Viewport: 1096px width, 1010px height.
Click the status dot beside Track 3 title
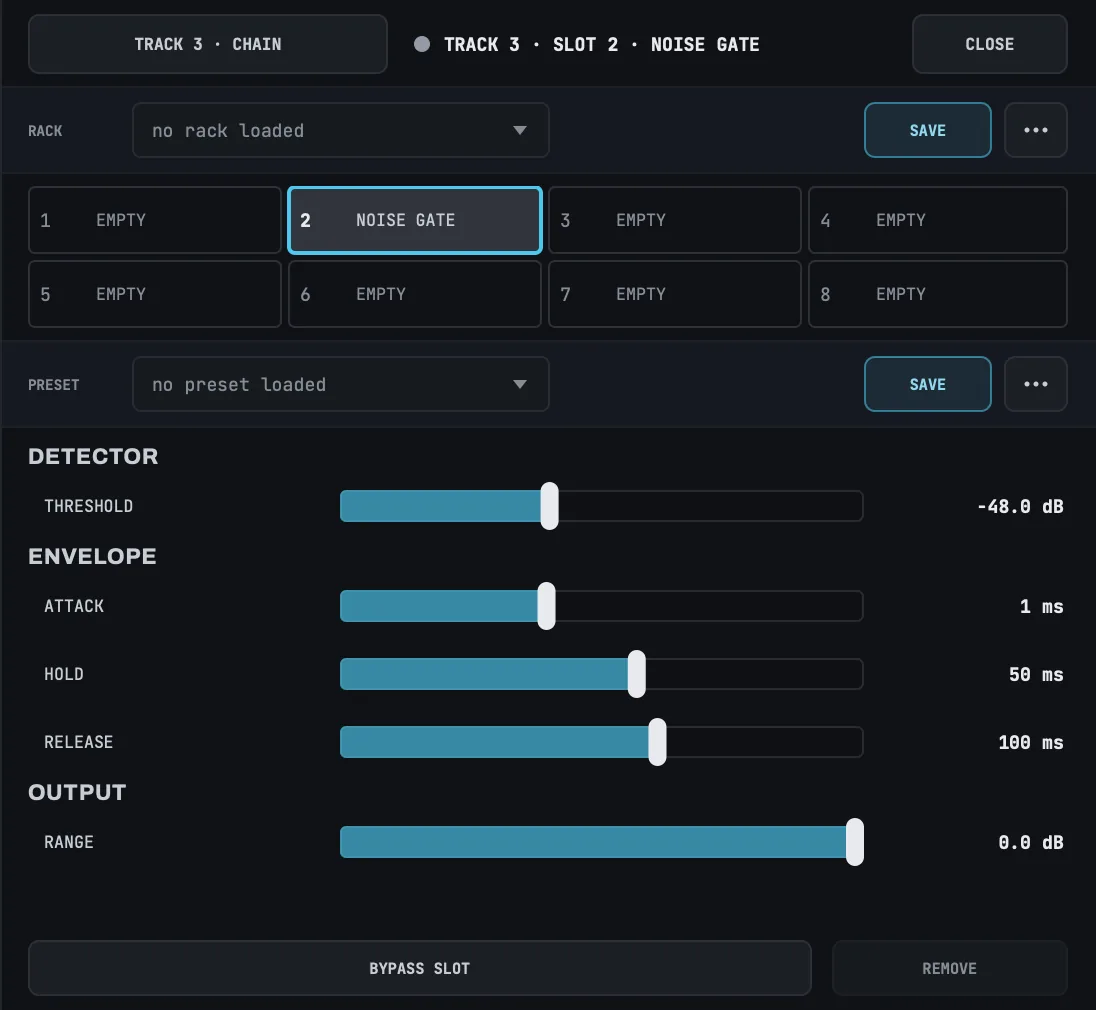(x=421, y=44)
